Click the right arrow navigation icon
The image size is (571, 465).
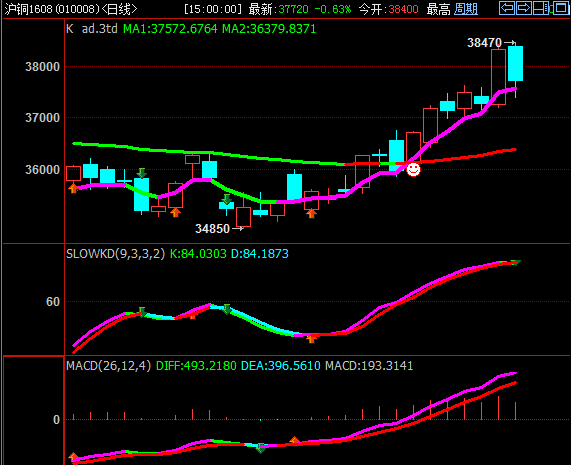tap(524, 8)
